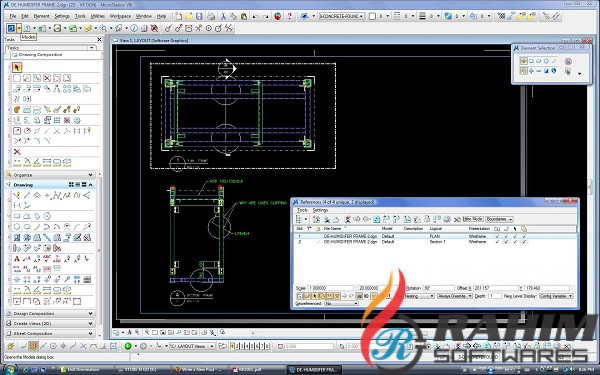Open the Workspace menu
Viewport: 600px width, 375px height.
(120, 16)
